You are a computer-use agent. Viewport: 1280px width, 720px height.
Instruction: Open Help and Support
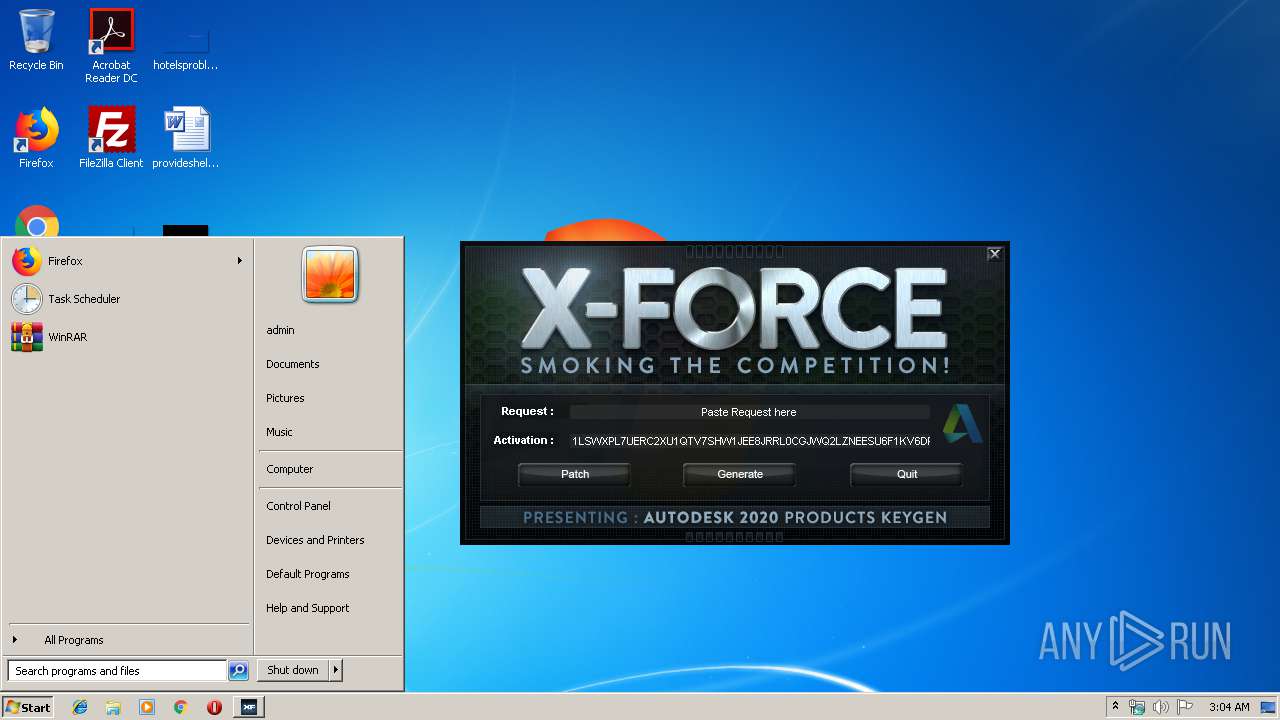307,608
